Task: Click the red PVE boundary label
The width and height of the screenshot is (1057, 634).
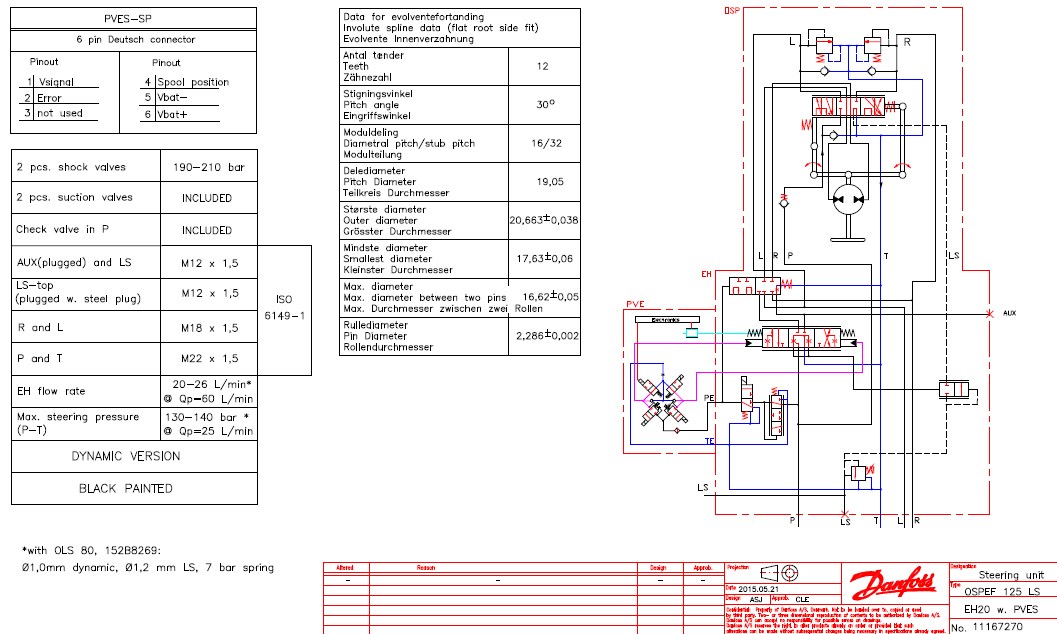Action: click(635, 303)
